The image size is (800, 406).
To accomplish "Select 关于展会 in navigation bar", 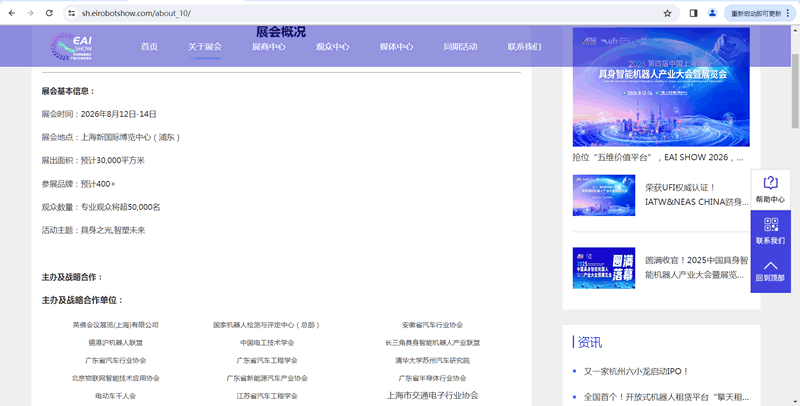I will click(x=205, y=47).
